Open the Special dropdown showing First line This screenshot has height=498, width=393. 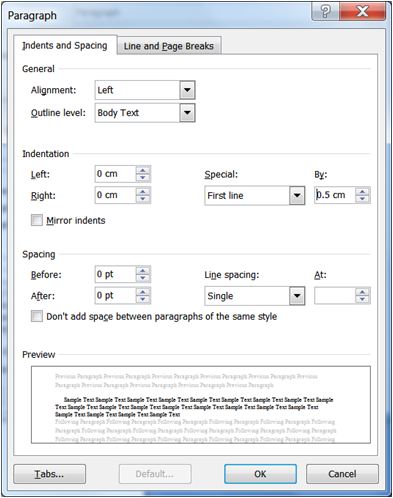255,195
